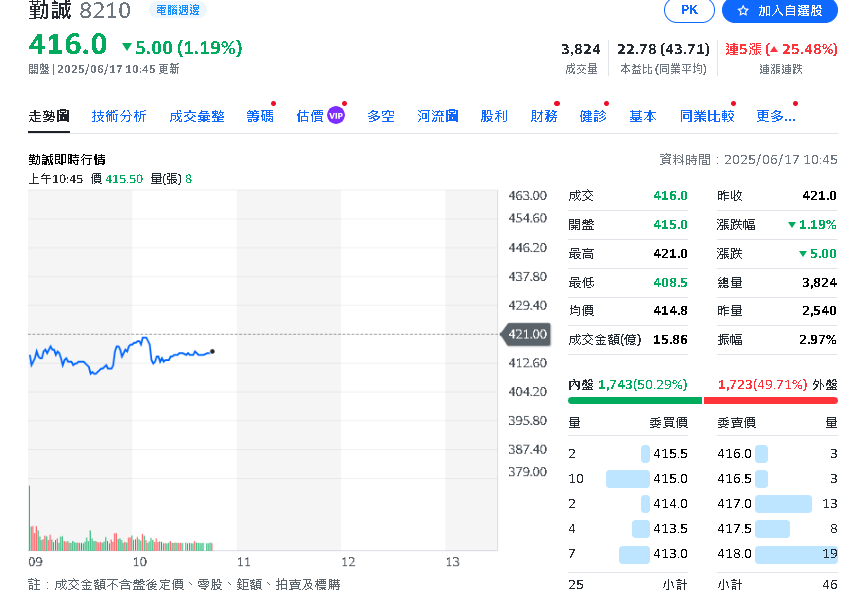Click the 電腦週邊 industry tag

point(178,10)
